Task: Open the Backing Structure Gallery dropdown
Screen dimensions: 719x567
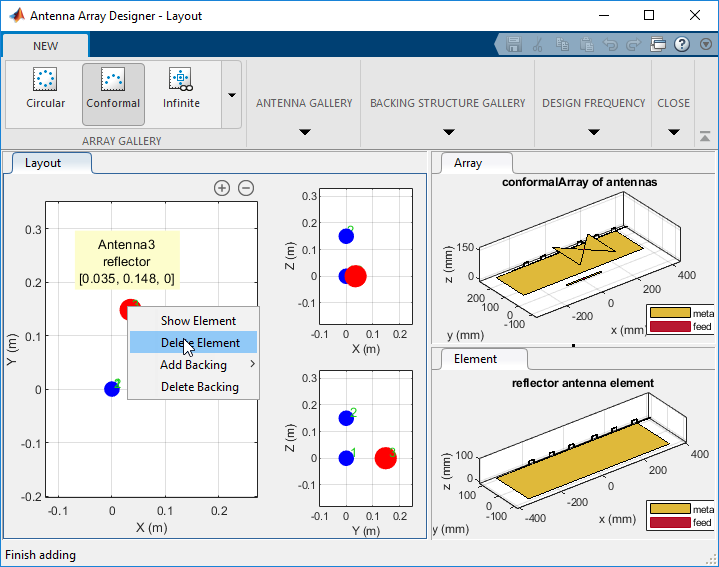Action: (x=448, y=132)
